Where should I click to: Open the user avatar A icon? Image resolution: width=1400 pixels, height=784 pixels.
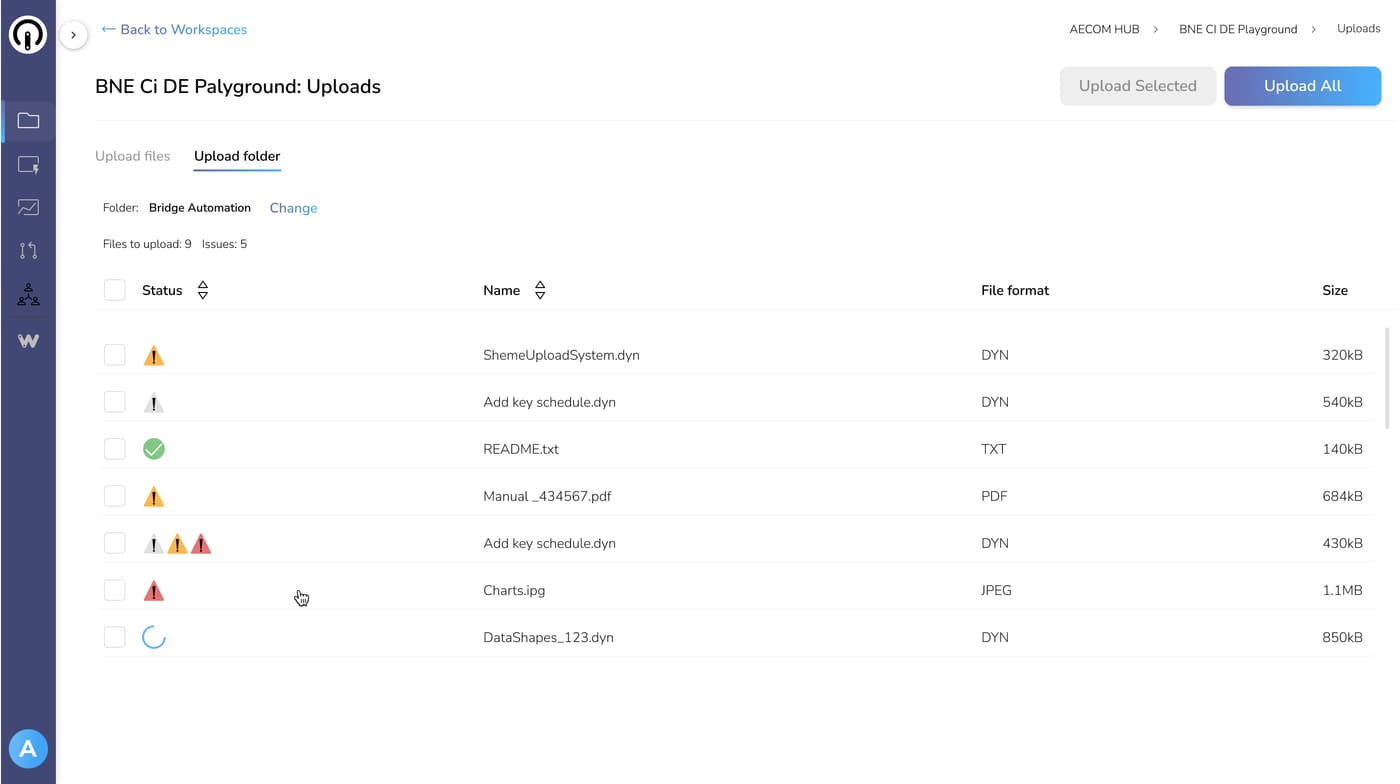coord(28,748)
